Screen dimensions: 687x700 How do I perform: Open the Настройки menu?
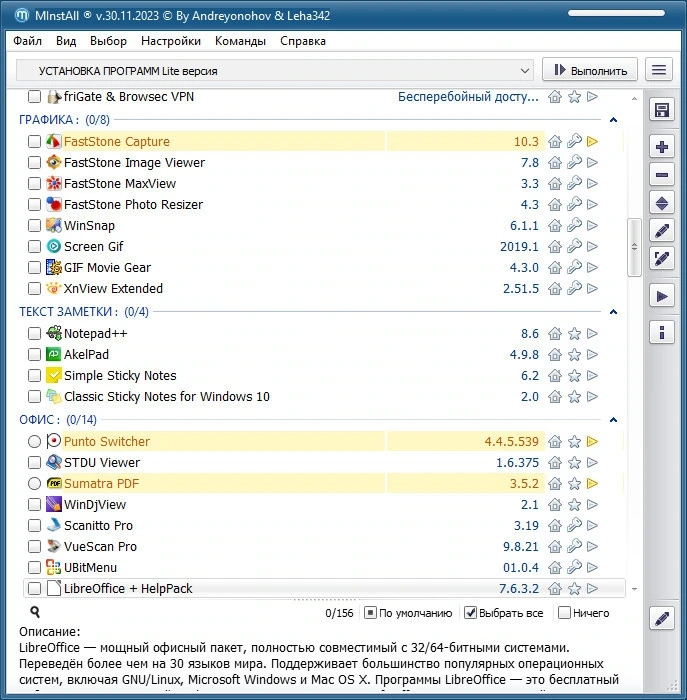pos(171,41)
